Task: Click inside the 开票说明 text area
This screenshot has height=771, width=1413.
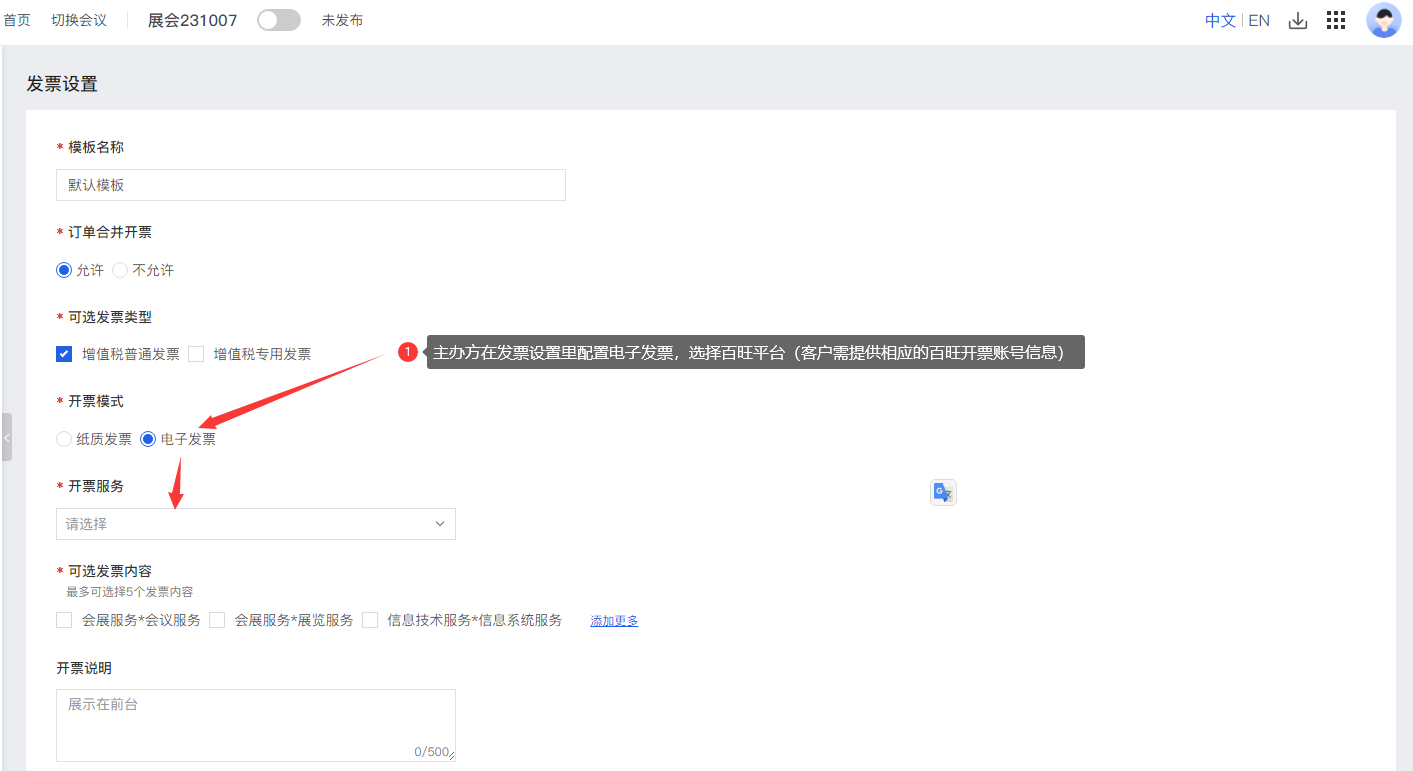Action: tap(255, 720)
